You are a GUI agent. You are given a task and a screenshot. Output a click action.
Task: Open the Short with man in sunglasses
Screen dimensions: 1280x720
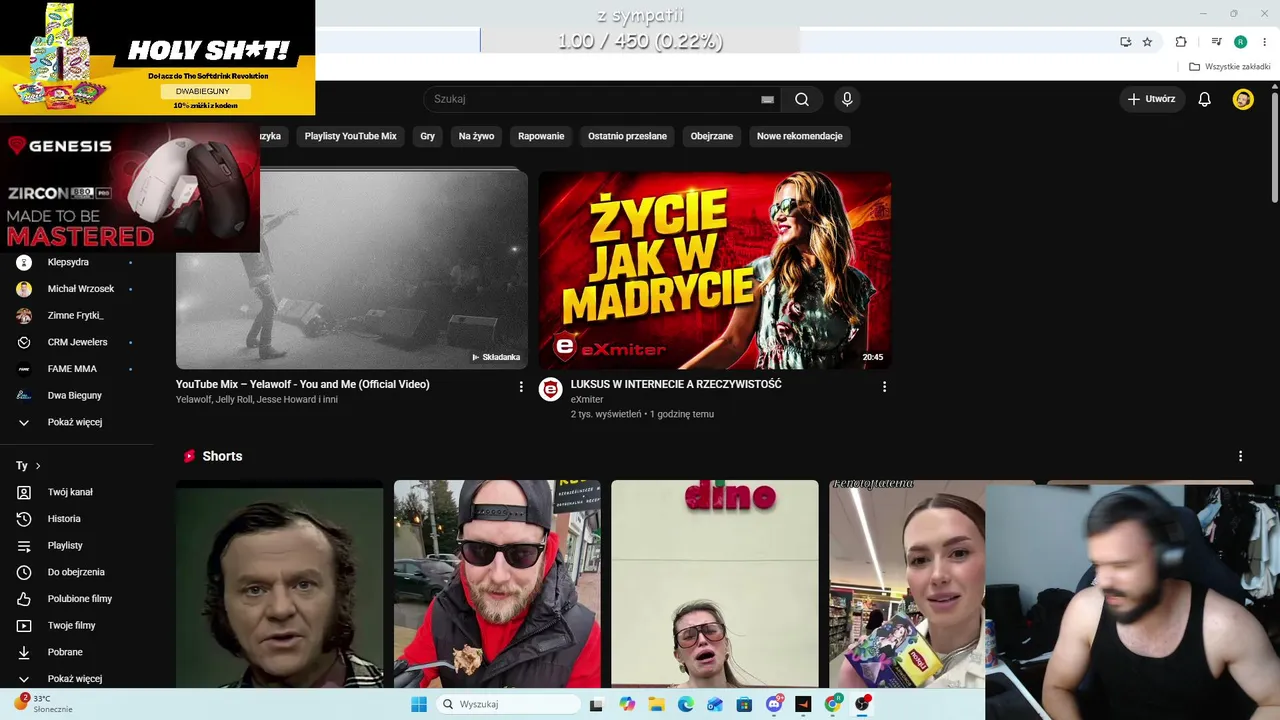pyautogui.click(x=497, y=584)
